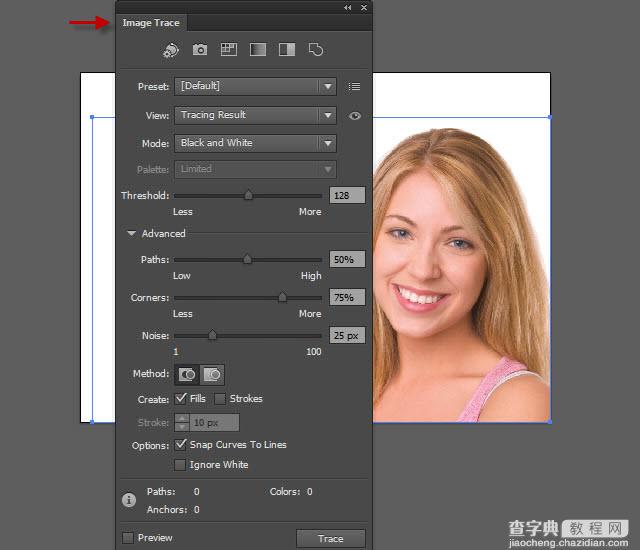Viewport: 640px width, 550px height.
Task: Close the Image Trace panel
Action: [364, 7]
